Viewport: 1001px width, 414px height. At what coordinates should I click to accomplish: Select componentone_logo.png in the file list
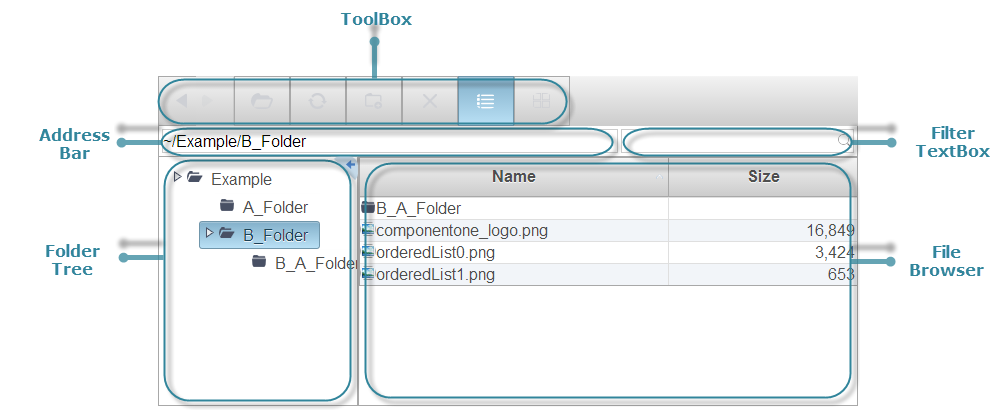pyautogui.click(x=462, y=231)
